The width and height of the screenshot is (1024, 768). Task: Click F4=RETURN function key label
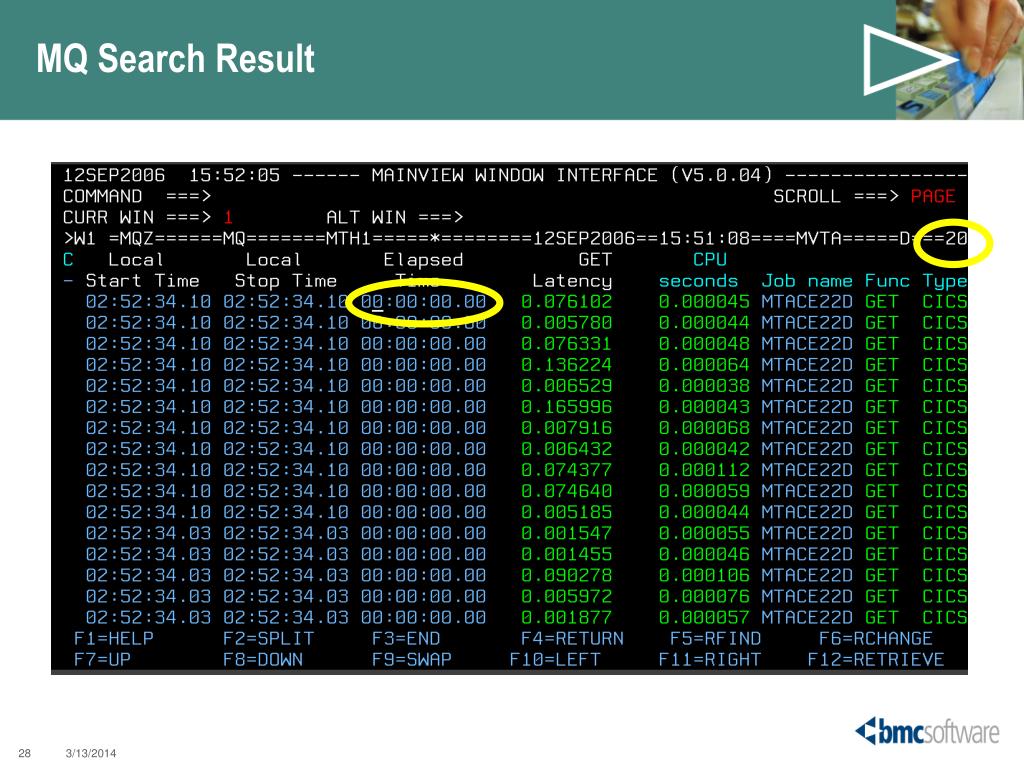572,639
